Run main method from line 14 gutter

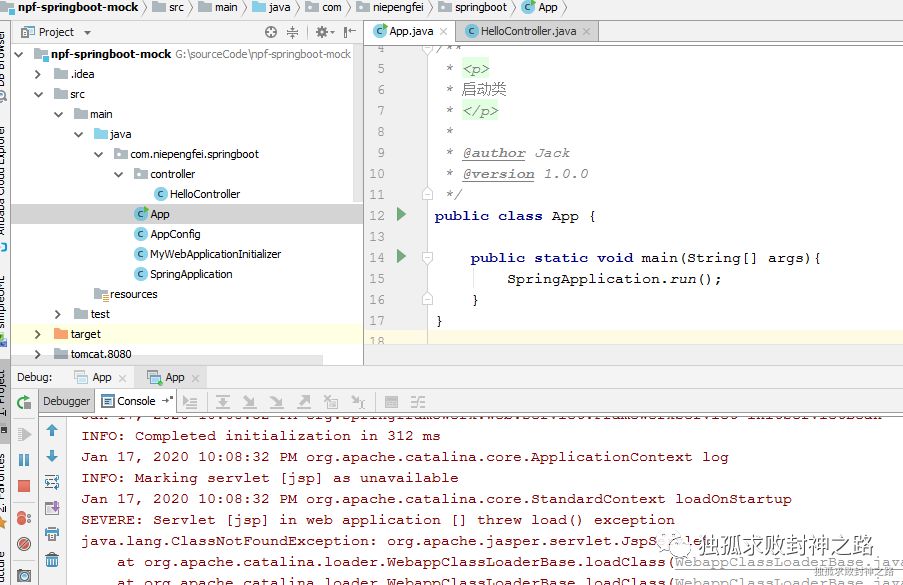pyautogui.click(x=401, y=256)
